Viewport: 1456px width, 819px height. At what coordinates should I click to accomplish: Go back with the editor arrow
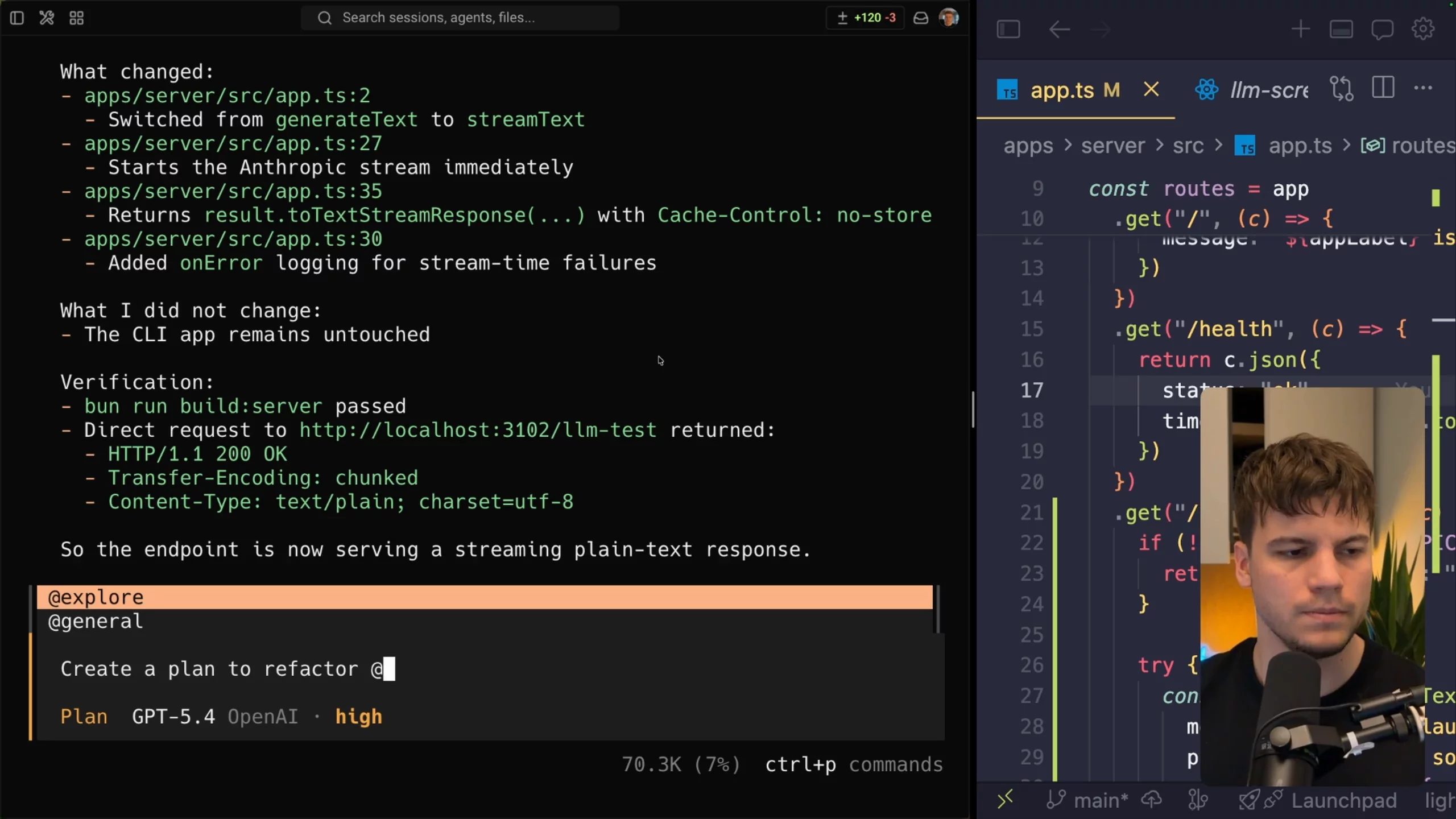(x=1060, y=29)
